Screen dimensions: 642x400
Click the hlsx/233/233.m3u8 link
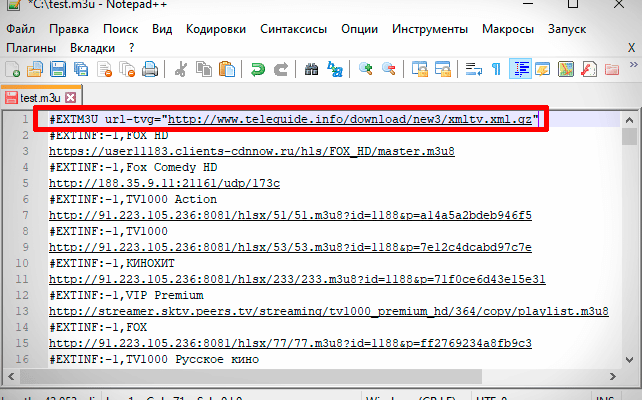(x=297, y=279)
